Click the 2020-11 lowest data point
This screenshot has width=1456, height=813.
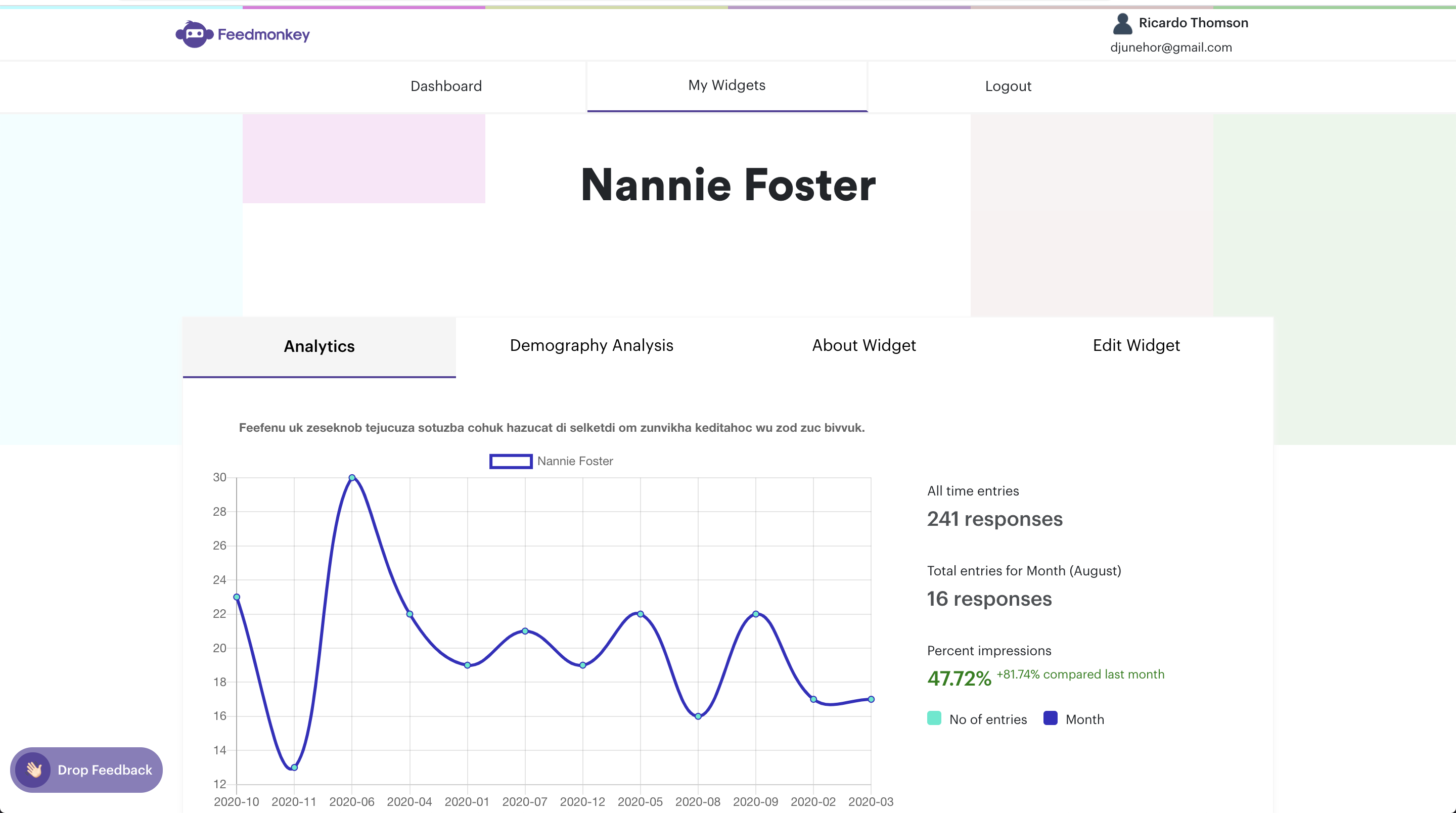point(294,767)
